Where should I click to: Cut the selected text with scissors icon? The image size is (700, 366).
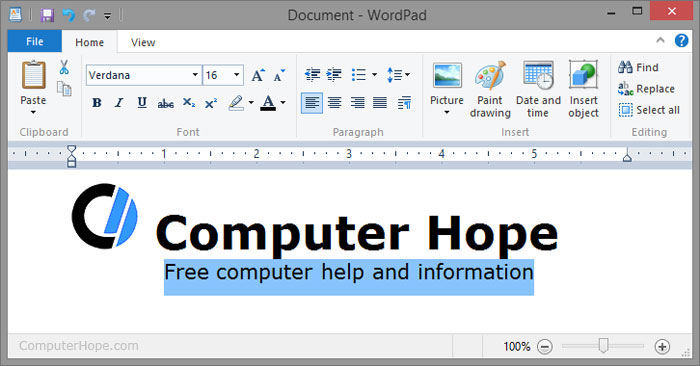64,67
